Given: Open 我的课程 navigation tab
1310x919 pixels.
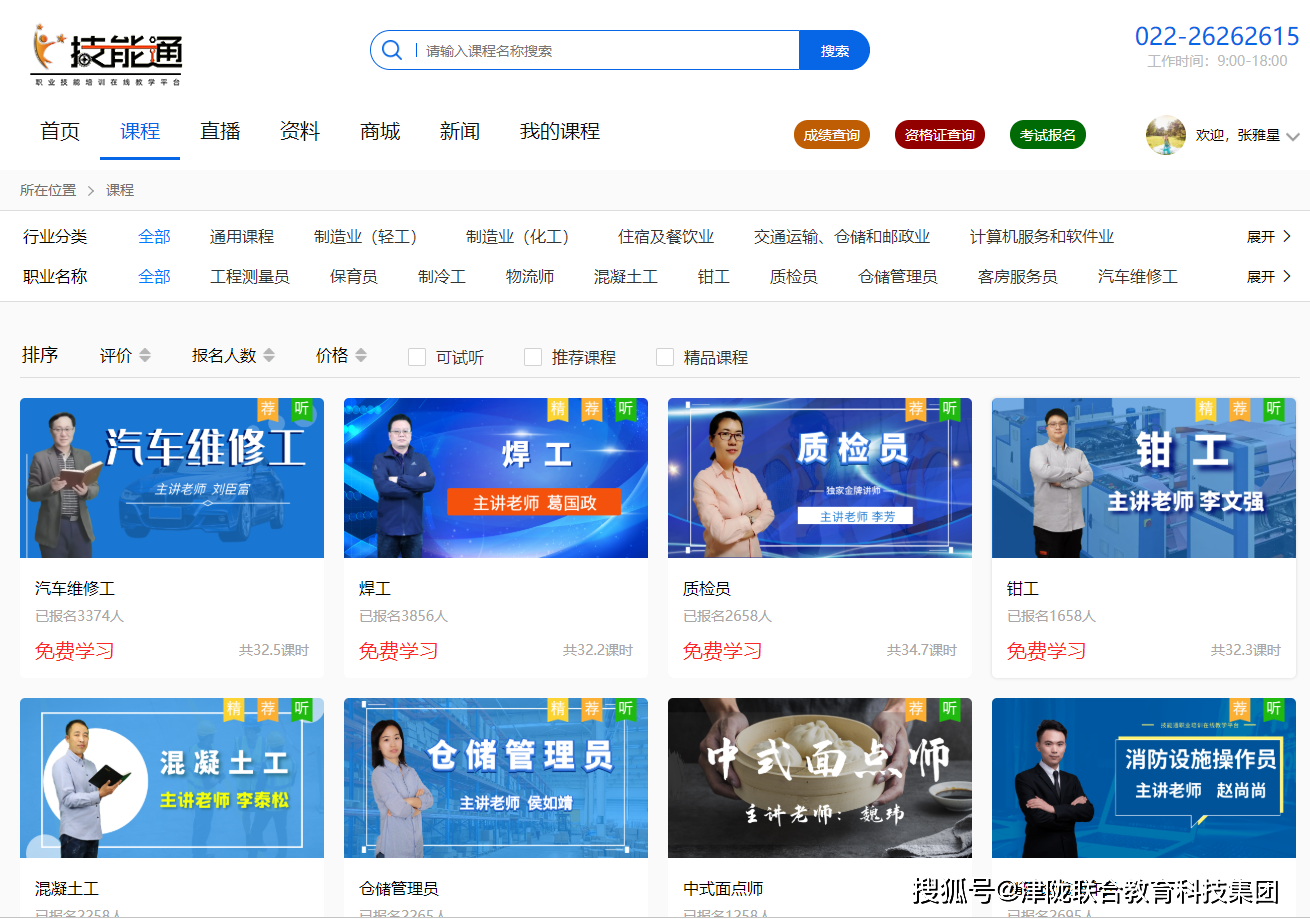Looking at the screenshot, I should 560,131.
